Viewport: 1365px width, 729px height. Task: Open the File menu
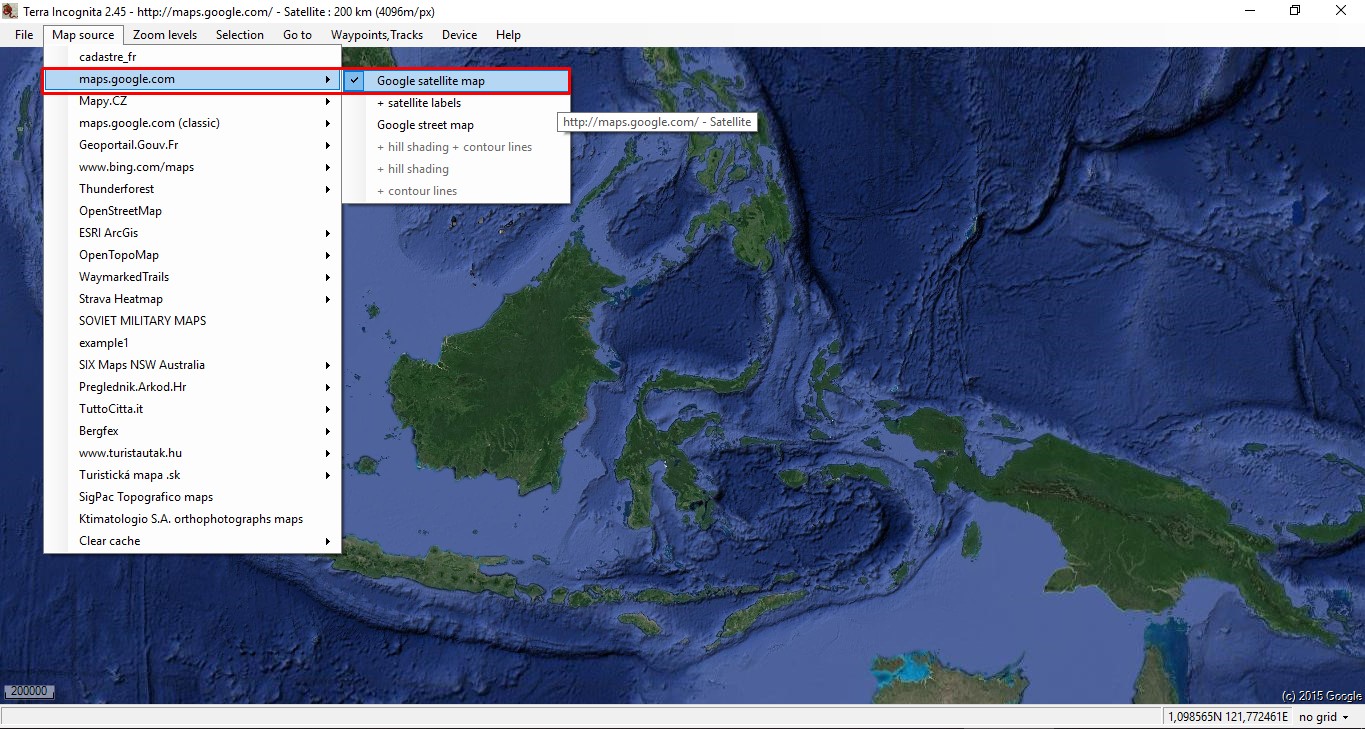pyautogui.click(x=24, y=35)
